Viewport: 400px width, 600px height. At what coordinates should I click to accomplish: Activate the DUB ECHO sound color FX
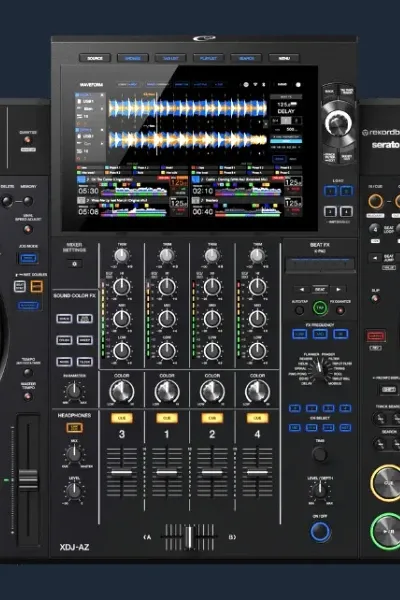[x=85, y=318]
